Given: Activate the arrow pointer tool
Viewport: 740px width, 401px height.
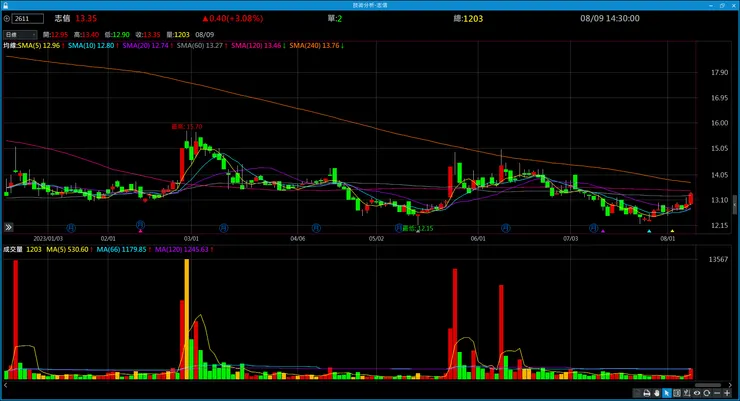Looking at the screenshot, I should (x=667, y=393).
